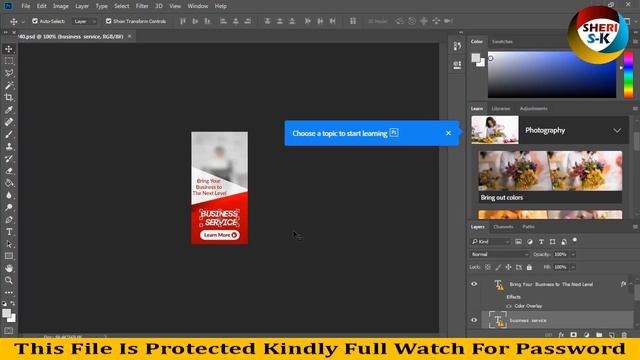
Task: Toggle lock position icon
Action: (508, 267)
